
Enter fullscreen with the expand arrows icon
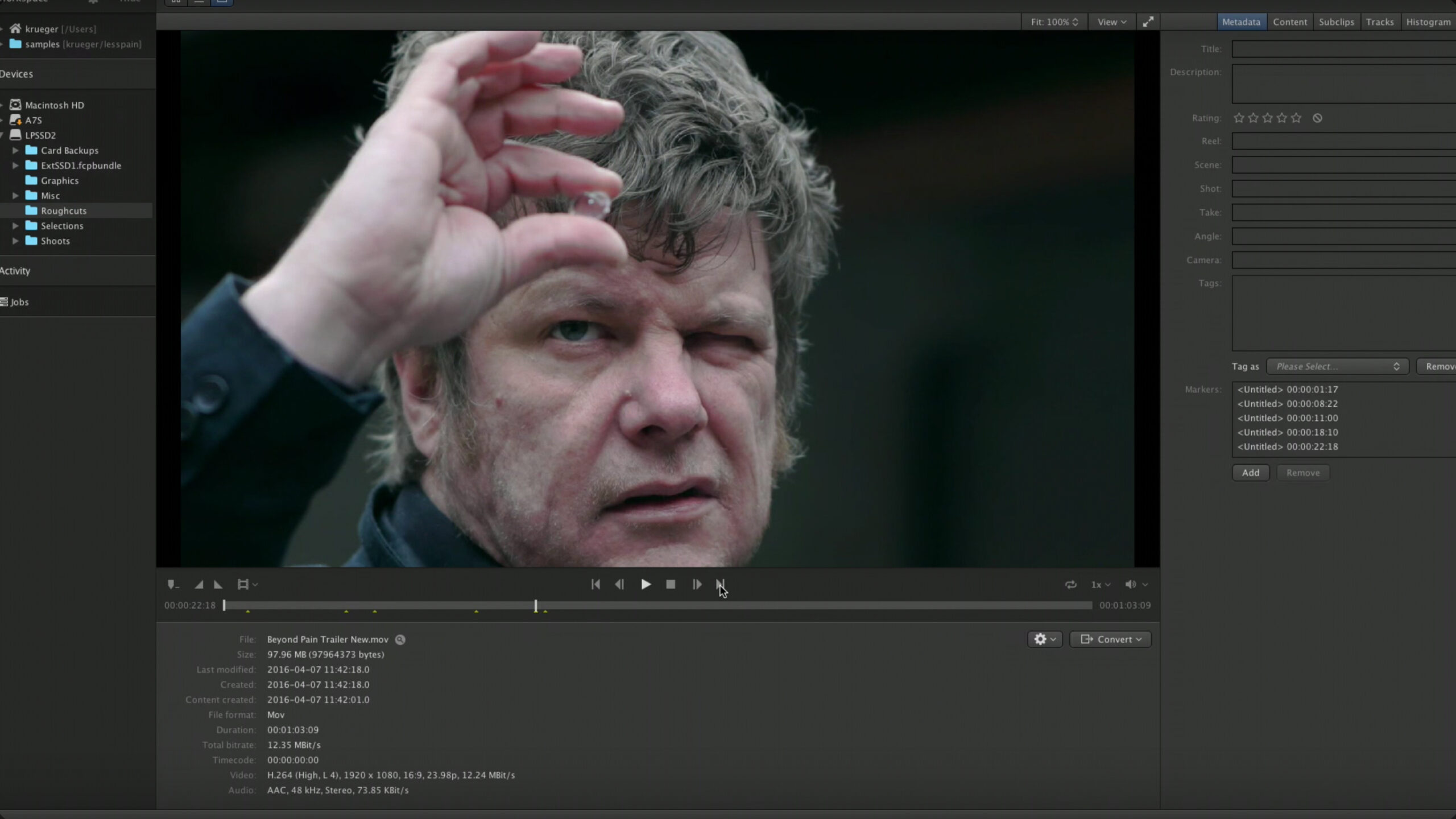(1148, 22)
